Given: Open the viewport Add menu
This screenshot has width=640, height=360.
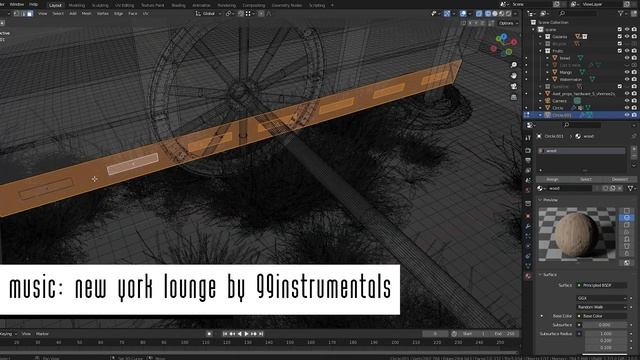Looking at the screenshot, I should pyautogui.click(x=73, y=13).
